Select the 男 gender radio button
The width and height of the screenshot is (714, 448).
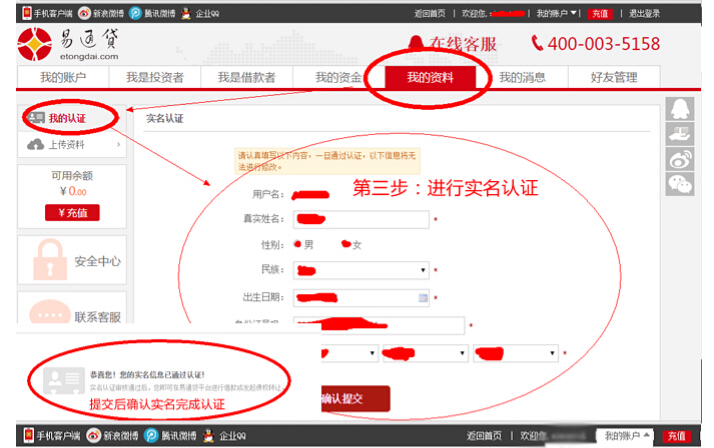pos(298,244)
